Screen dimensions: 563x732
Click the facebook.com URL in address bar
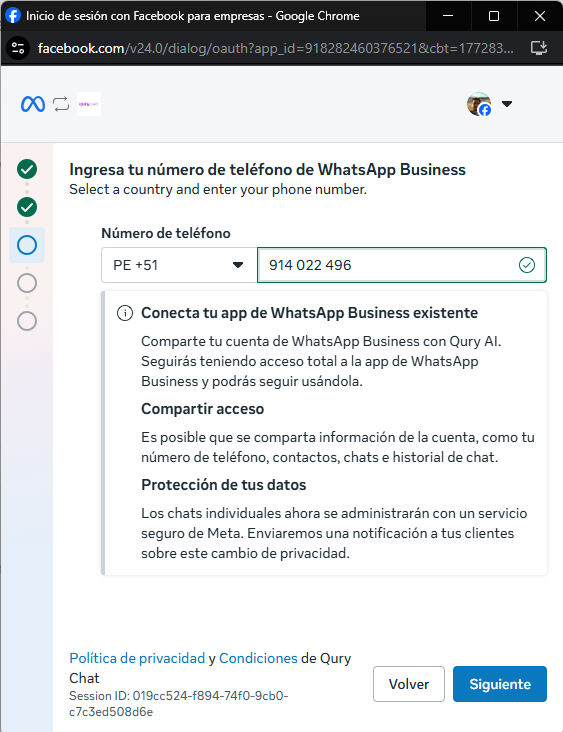(x=275, y=48)
